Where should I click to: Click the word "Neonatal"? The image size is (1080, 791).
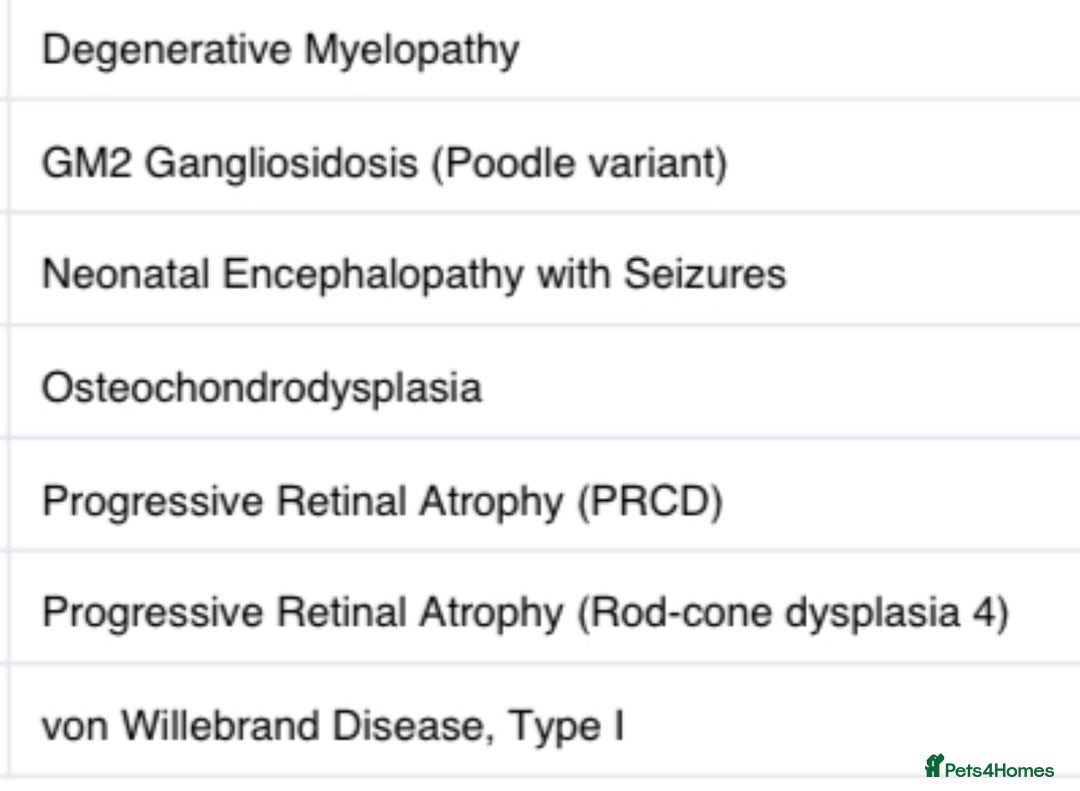click(125, 274)
